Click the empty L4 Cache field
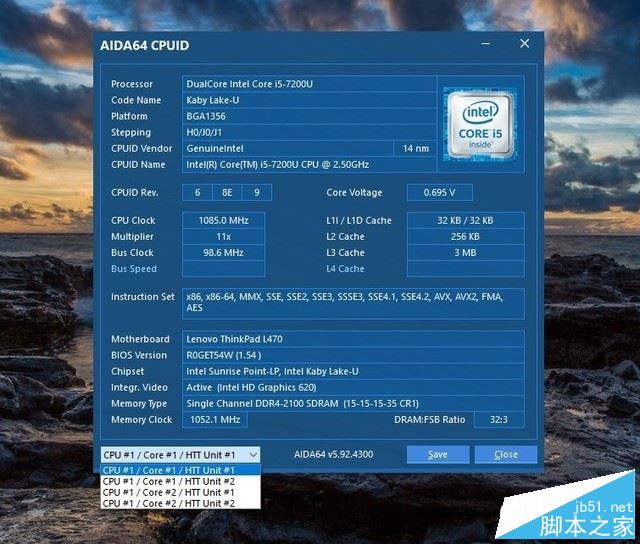Image resolution: width=640 pixels, height=544 pixels. pos(465,269)
